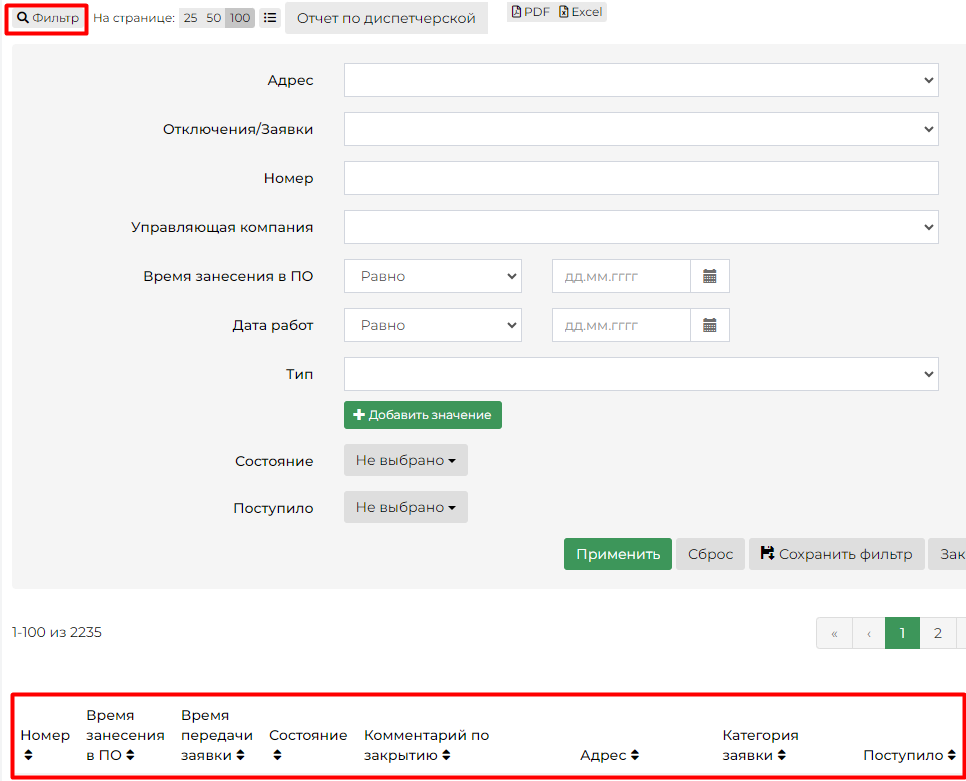Open calendar for Время занесения в ПО
Image resolution: width=966 pixels, height=781 pixels.
tap(710, 276)
